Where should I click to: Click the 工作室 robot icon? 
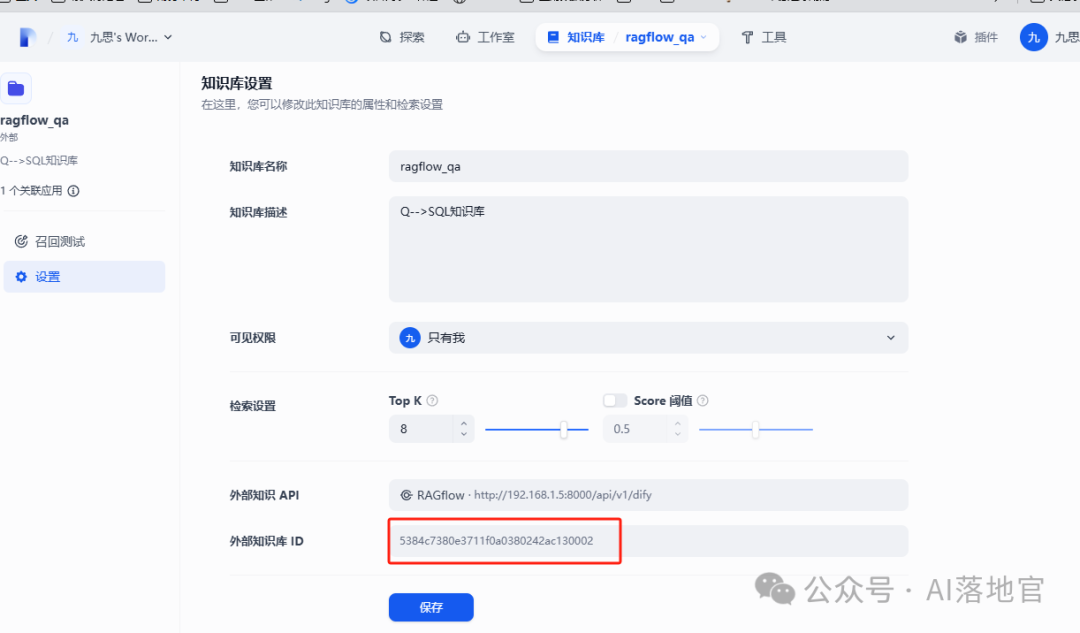(x=463, y=37)
